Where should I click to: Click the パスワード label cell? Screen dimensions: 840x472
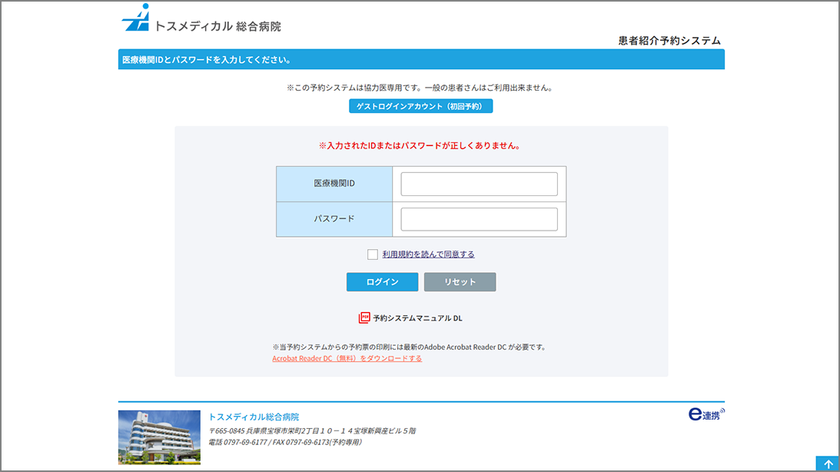pyautogui.click(x=334, y=219)
